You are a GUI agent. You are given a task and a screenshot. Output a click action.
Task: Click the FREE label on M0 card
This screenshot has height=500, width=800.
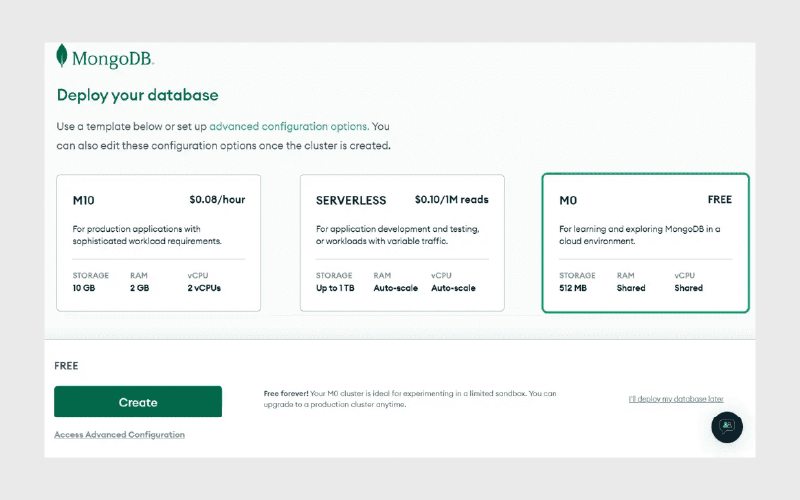pyautogui.click(x=720, y=199)
